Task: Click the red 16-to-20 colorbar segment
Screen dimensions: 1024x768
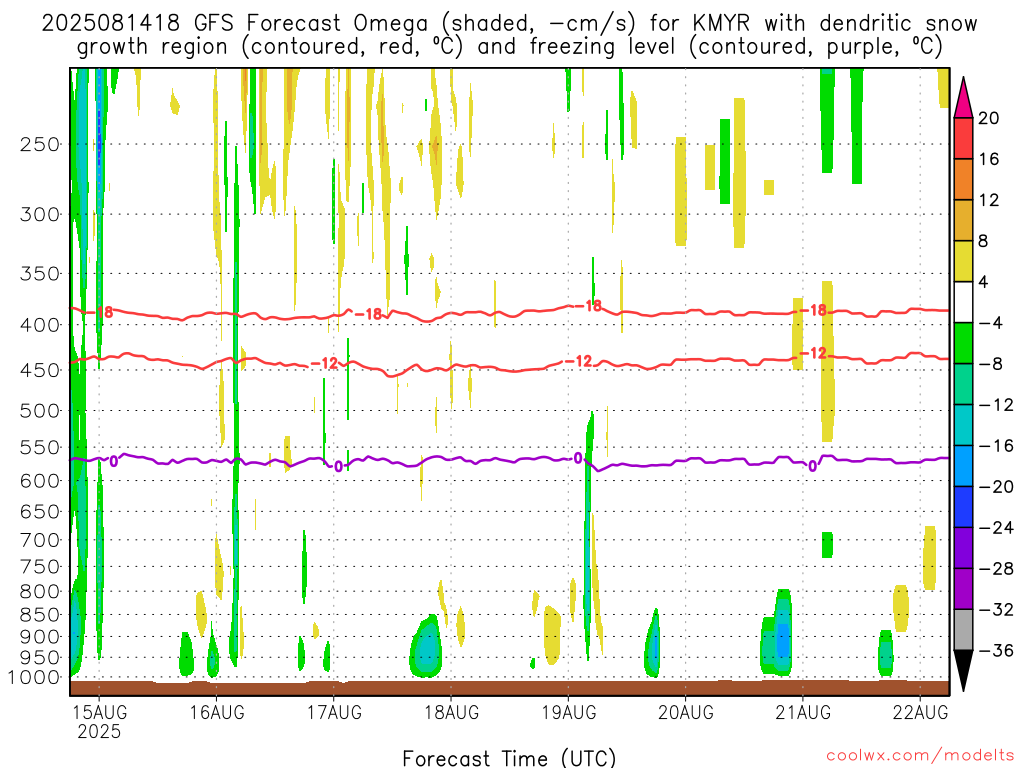Action: [x=963, y=138]
